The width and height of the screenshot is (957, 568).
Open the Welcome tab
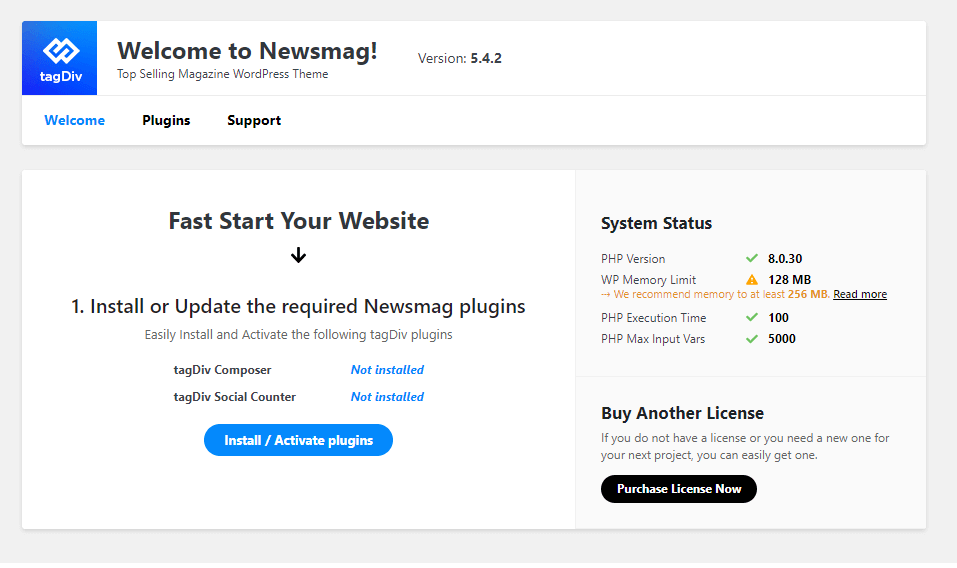click(x=74, y=120)
